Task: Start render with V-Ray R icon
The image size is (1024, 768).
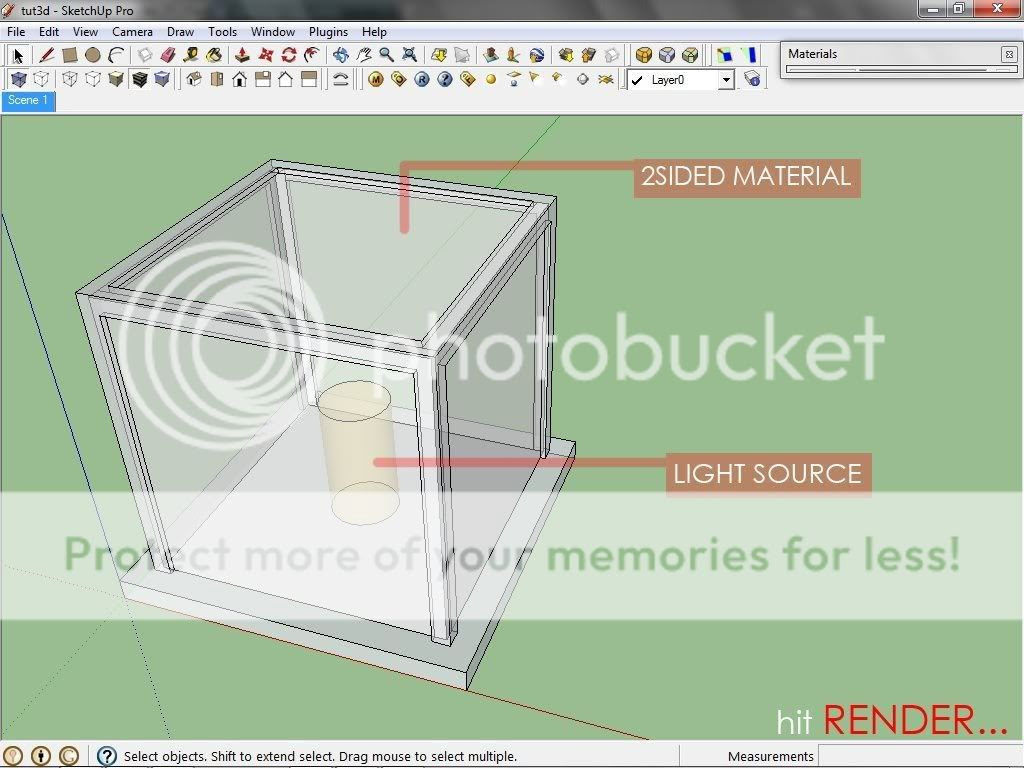Action: pos(422,80)
